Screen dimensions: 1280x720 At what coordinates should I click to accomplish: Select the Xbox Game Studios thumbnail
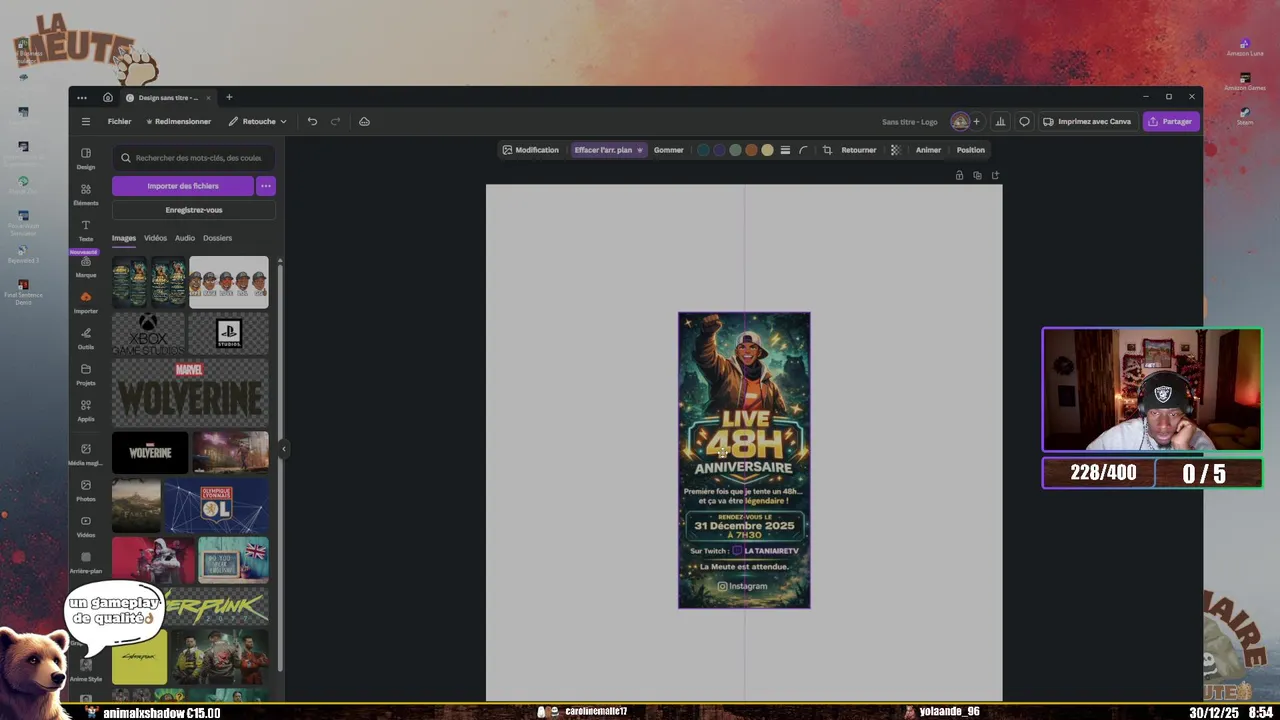coord(148,334)
